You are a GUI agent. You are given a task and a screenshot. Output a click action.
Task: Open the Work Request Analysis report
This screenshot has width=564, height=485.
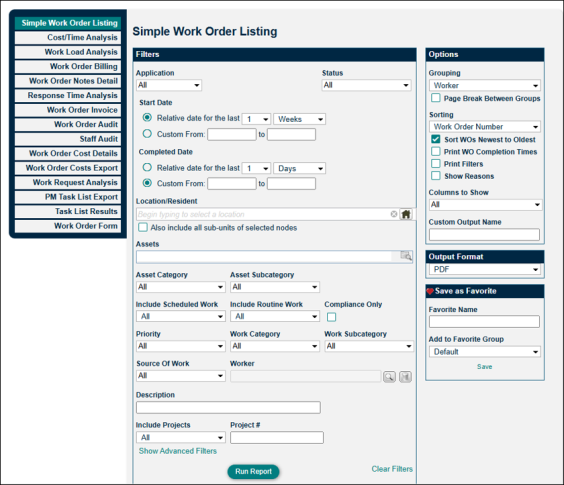[68, 182]
